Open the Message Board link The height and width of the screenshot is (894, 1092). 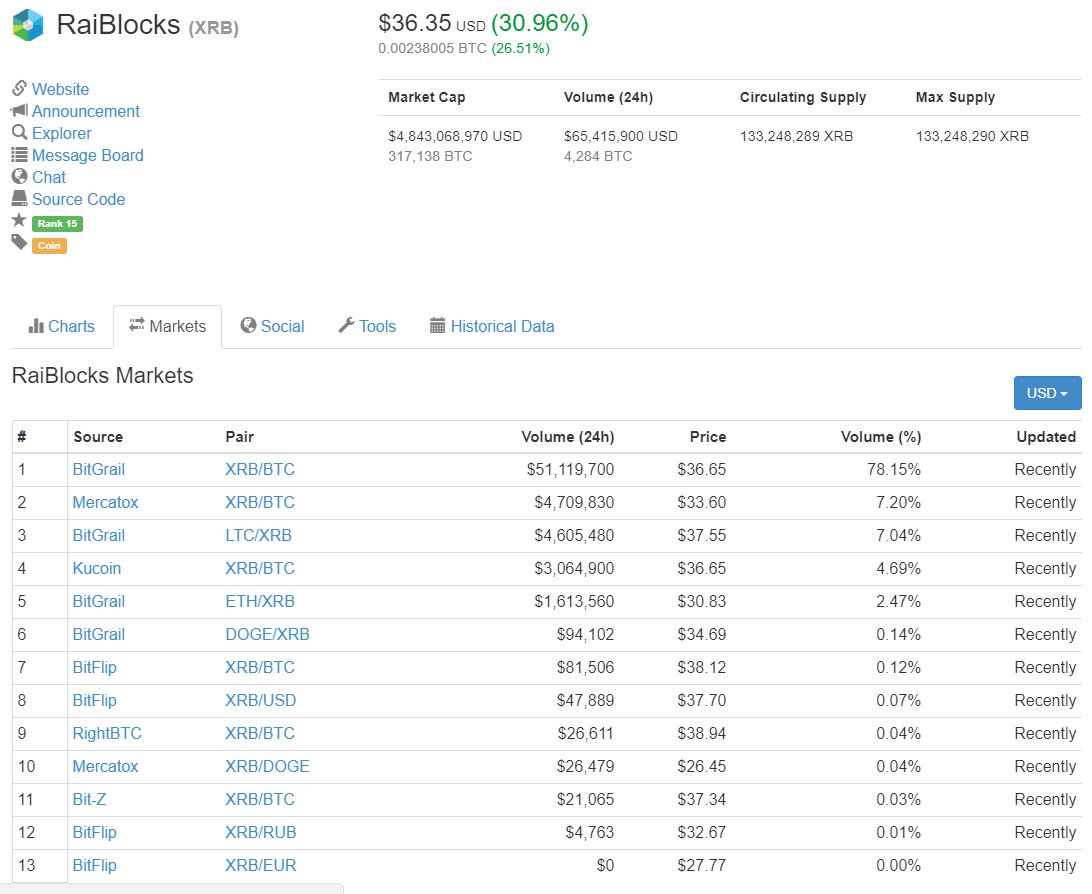88,155
